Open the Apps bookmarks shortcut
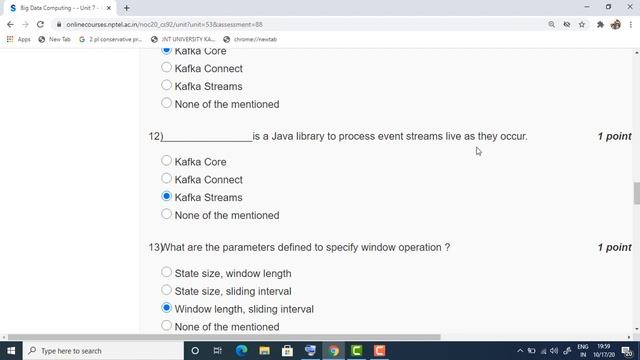The height and width of the screenshot is (360, 640). click(19, 39)
